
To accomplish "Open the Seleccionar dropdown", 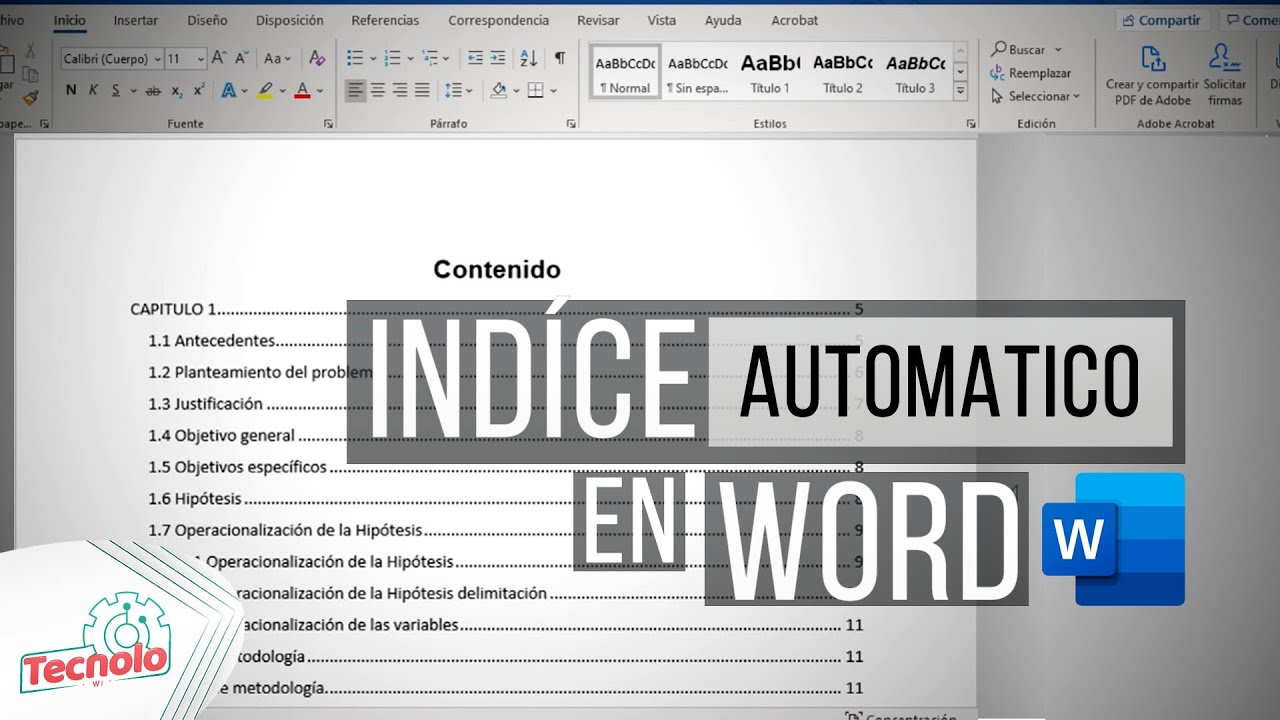I will (x=1037, y=96).
